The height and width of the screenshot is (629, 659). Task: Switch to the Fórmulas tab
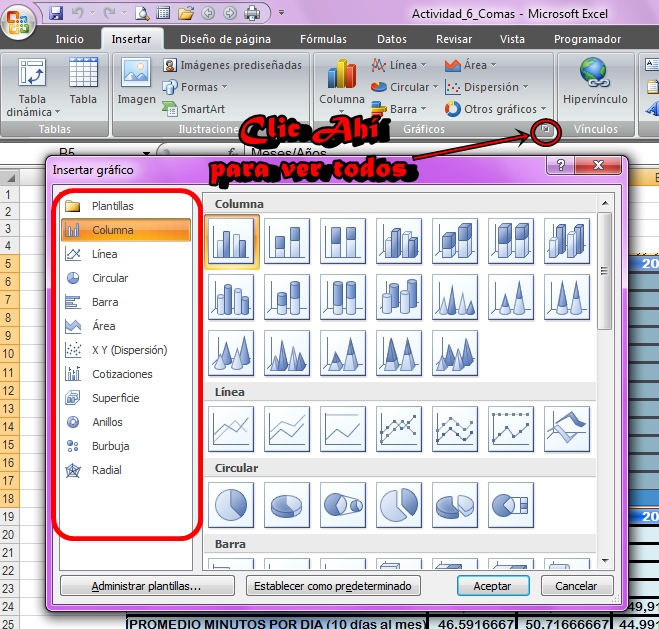pyautogui.click(x=323, y=39)
